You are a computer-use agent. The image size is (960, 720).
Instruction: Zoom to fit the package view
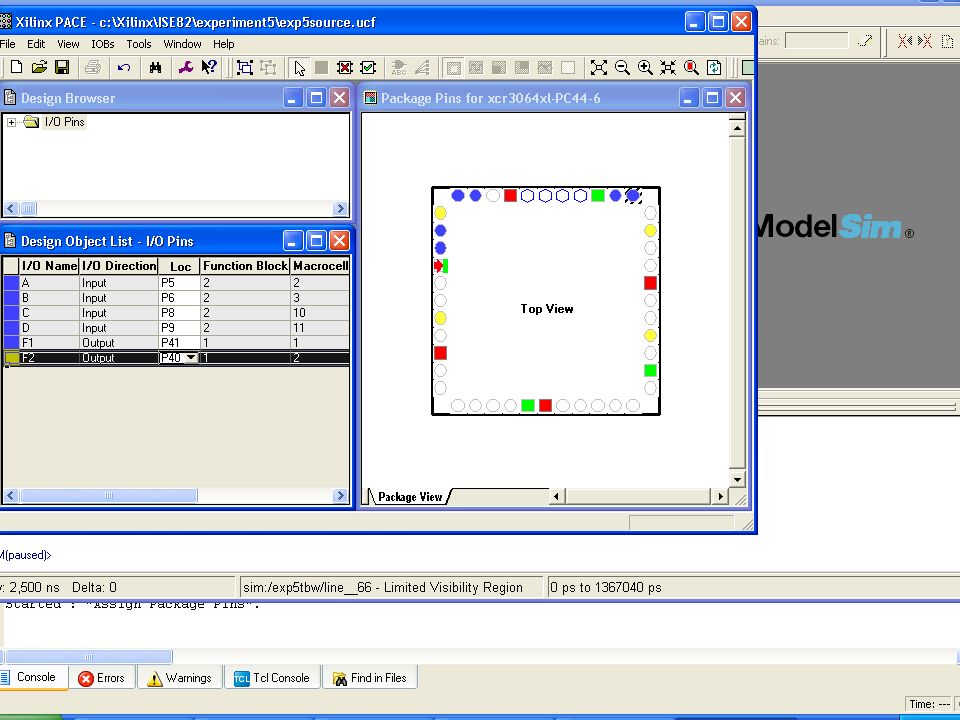click(x=599, y=67)
